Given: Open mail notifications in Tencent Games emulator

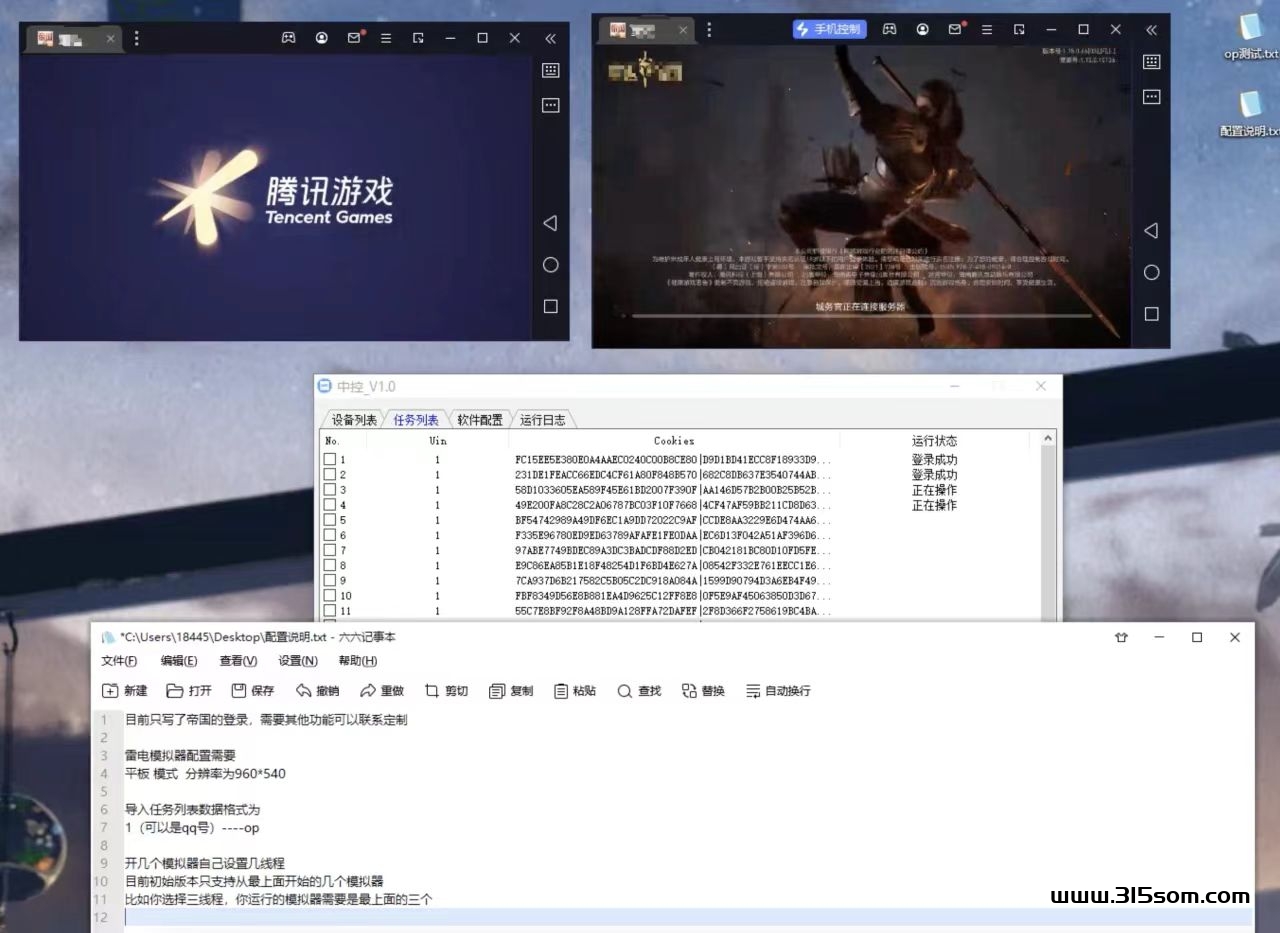Looking at the screenshot, I should click(x=354, y=38).
